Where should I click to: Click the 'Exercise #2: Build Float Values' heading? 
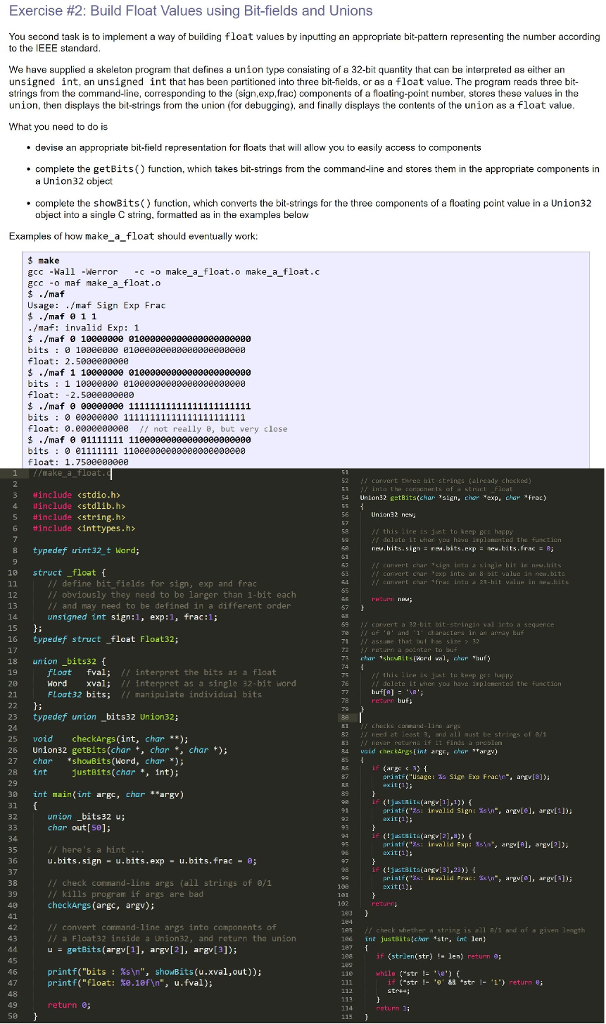(x=191, y=11)
